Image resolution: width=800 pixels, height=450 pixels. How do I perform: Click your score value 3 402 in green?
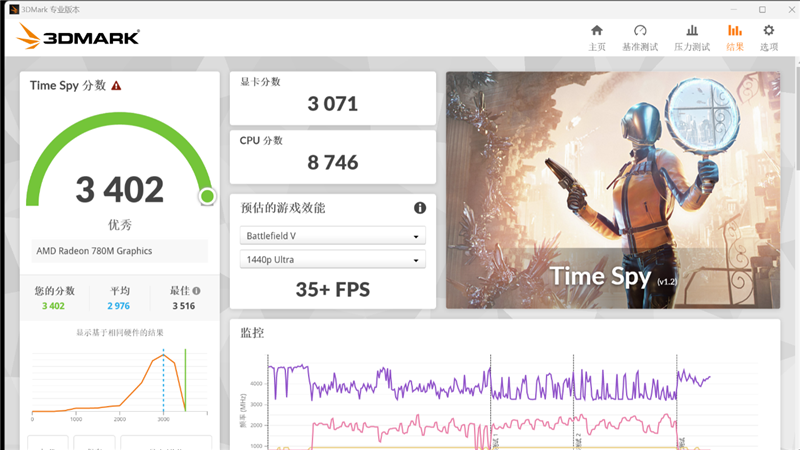(x=53, y=306)
